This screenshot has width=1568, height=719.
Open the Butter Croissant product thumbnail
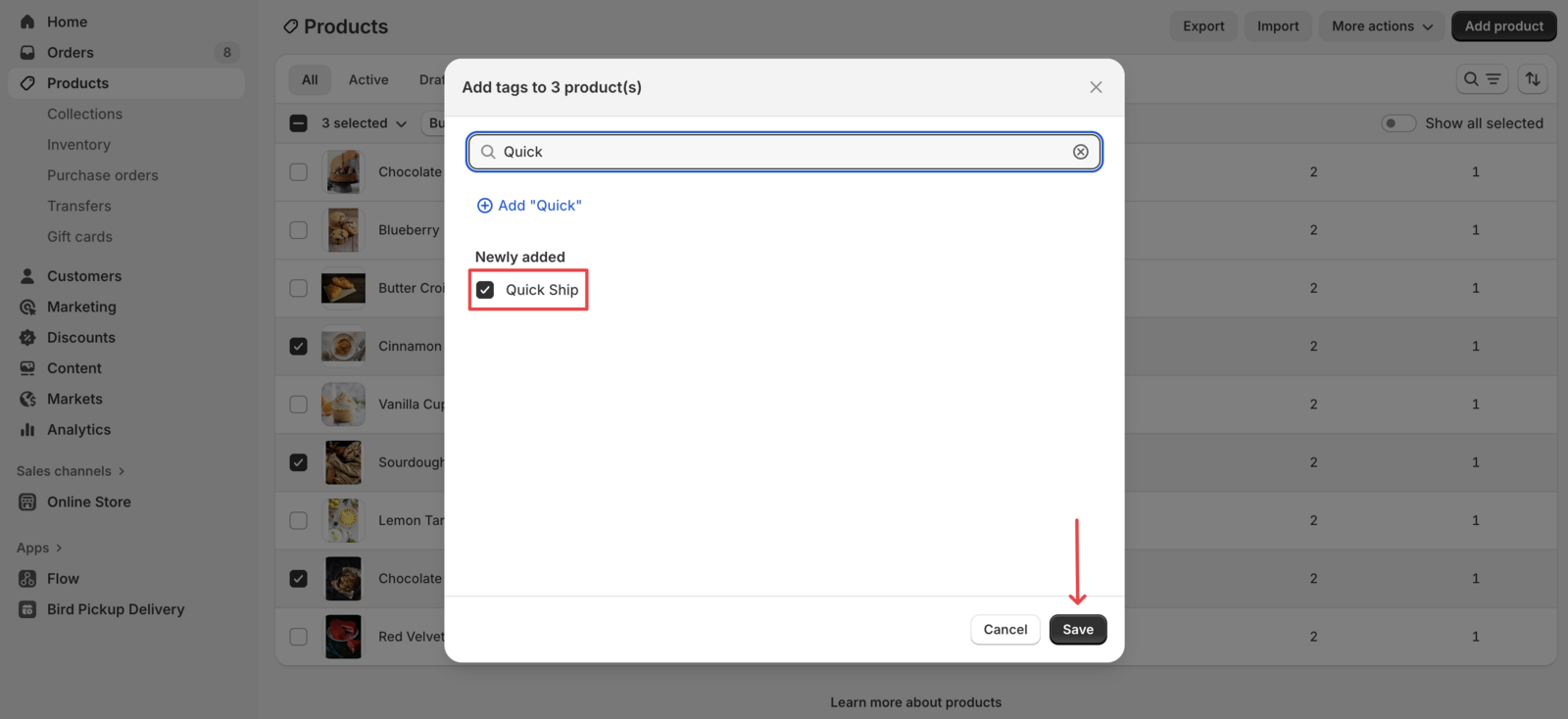point(343,288)
